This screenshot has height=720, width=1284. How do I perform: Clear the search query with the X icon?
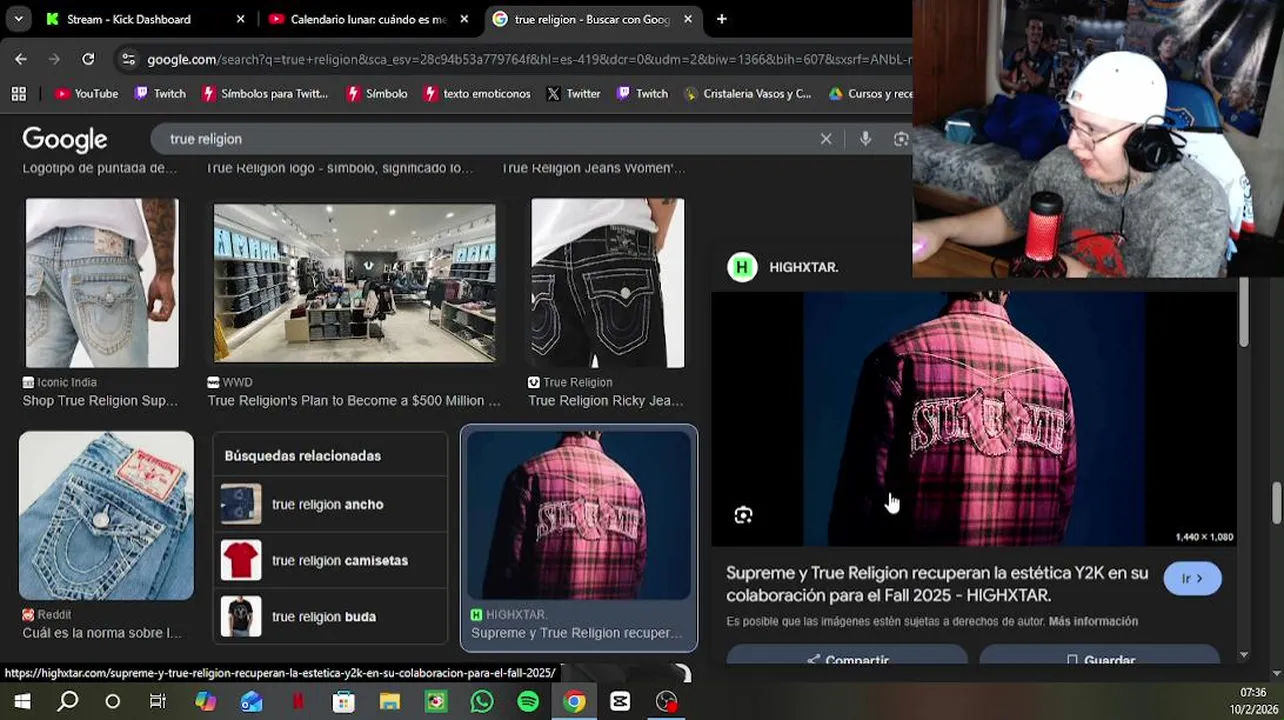point(826,139)
